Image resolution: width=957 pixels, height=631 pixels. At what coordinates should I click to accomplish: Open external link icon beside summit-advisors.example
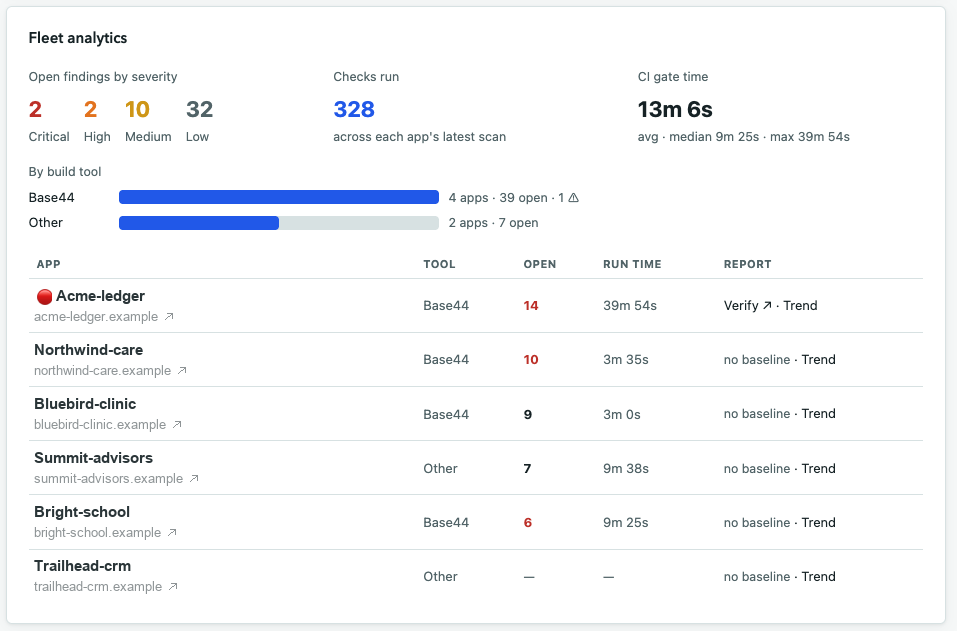tap(194, 478)
